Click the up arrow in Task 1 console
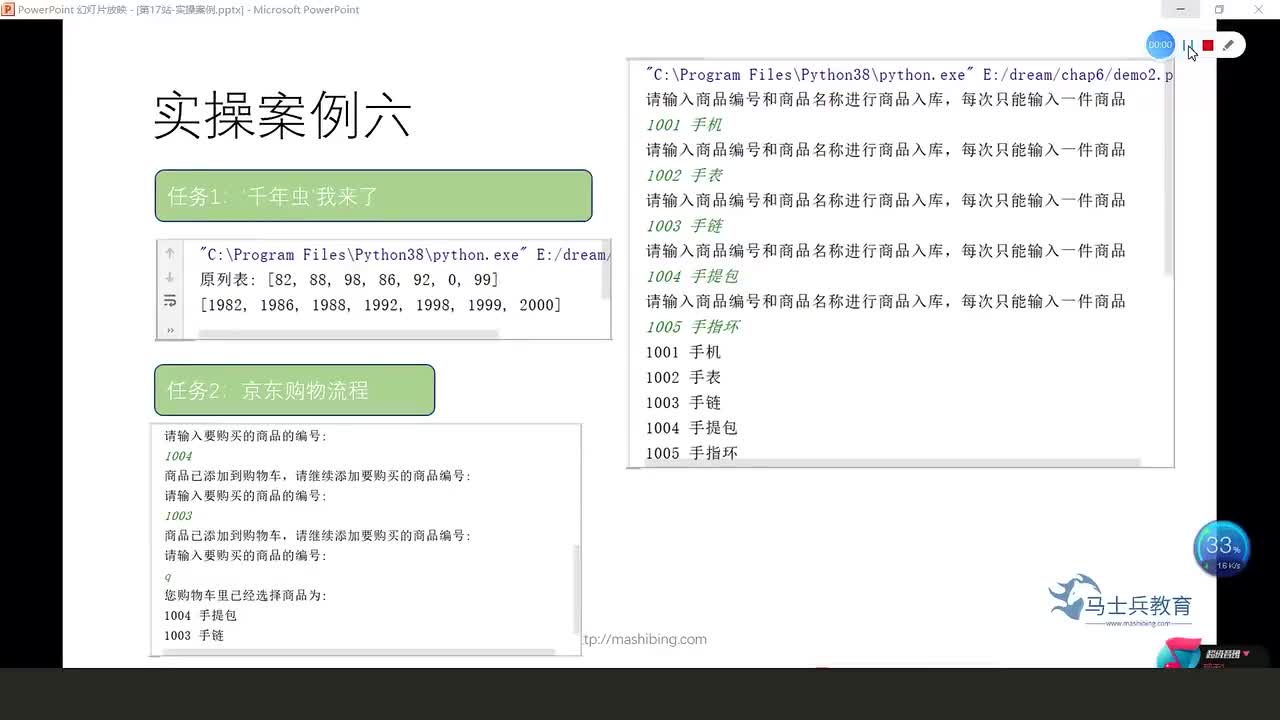Viewport: 1280px width, 720px height. (x=170, y=254)
